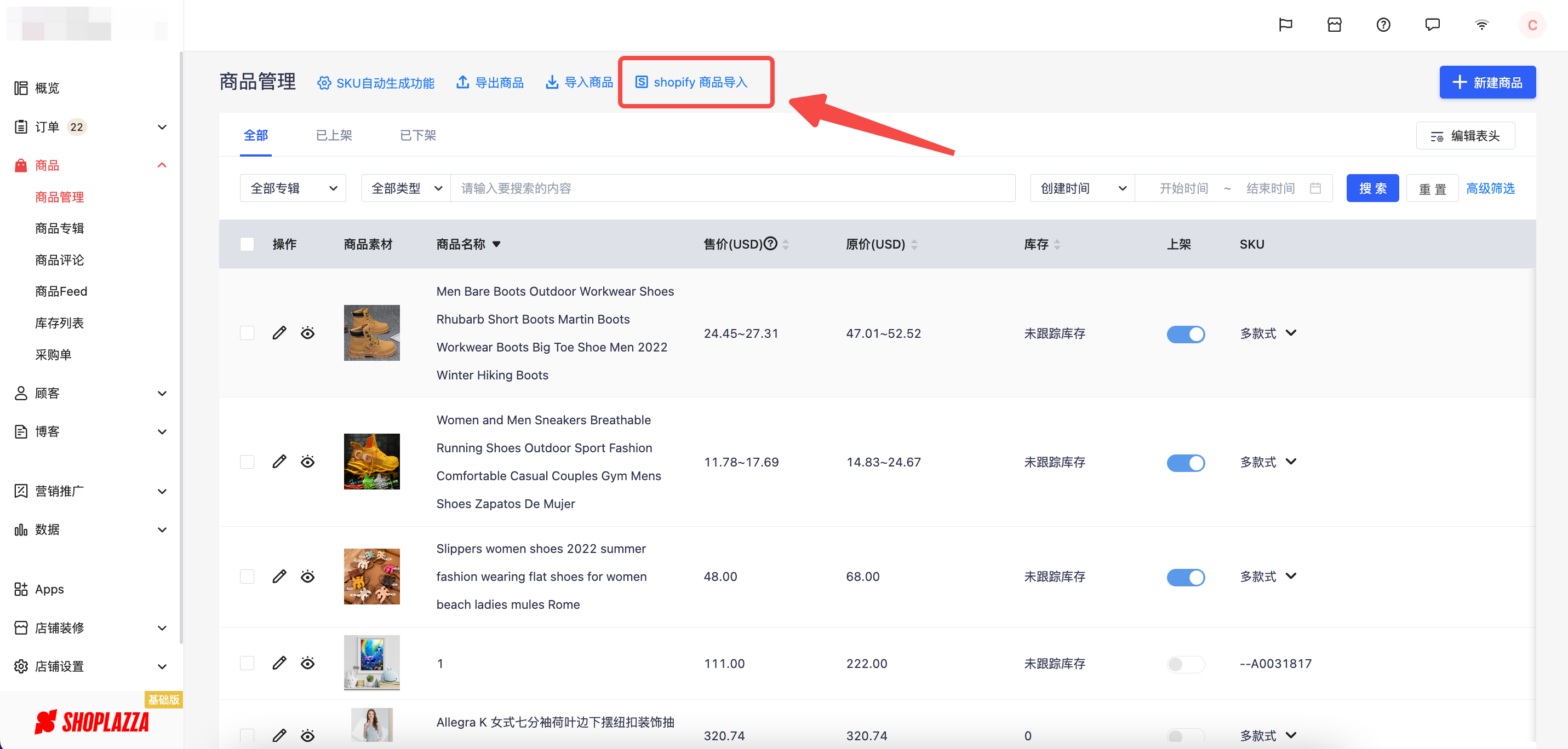Open 高级筛选 advanced filters
The image size is (1568, 749).
pyautogui.click(x=1490, y=188)
